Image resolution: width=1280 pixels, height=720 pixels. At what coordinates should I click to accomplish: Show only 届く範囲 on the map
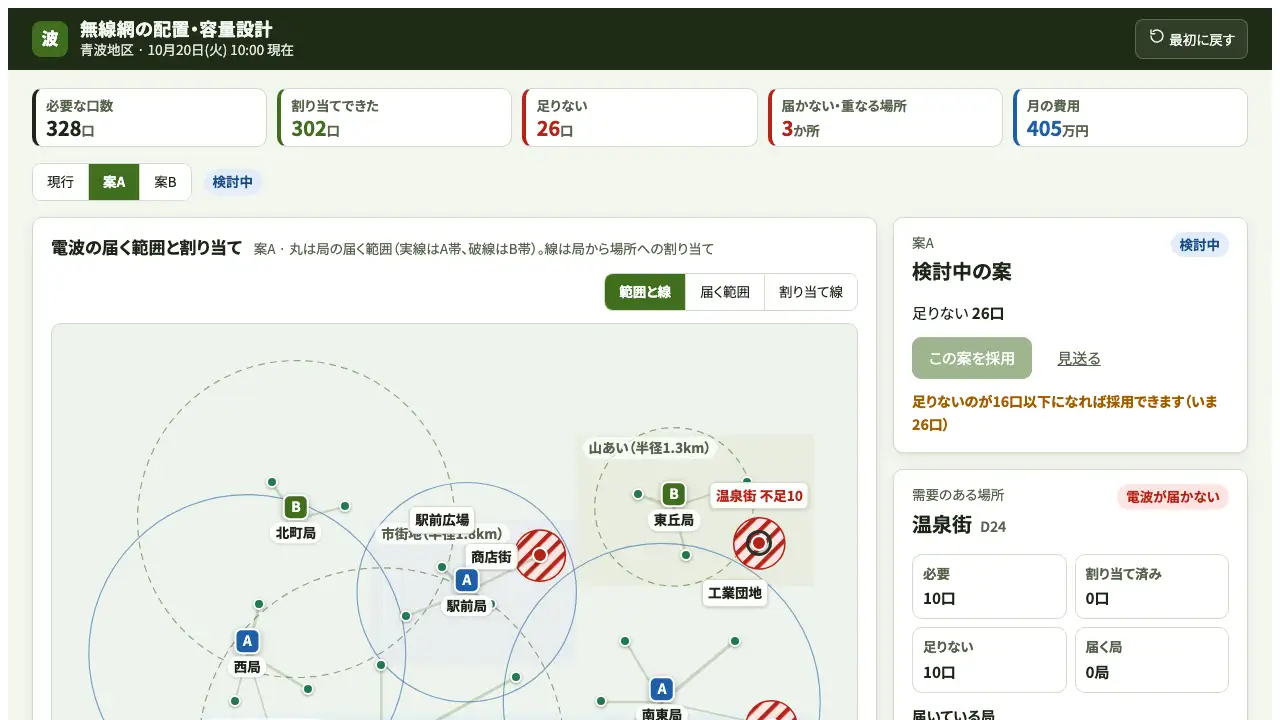[x=725, y=292]
